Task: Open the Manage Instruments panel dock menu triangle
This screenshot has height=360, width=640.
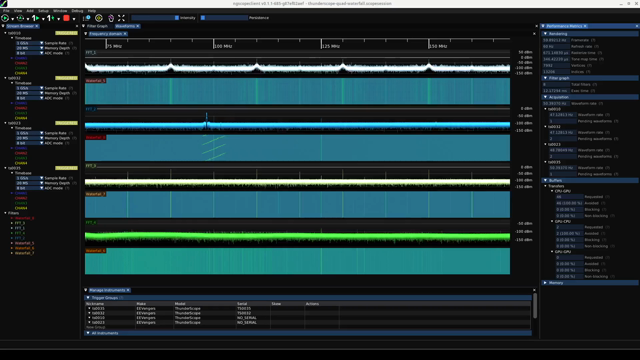Action: click(86, 290)
